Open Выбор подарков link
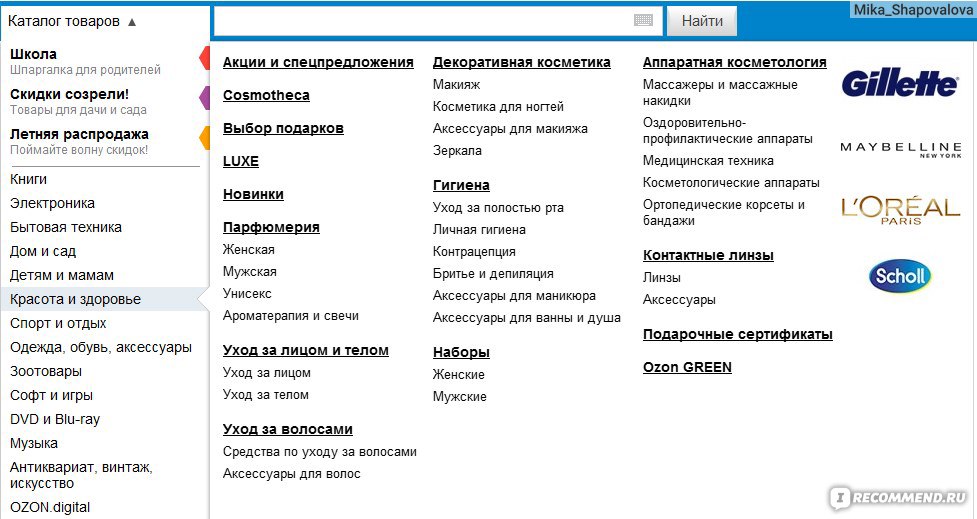The height and width of the screenshot is (519, 977). coord(284,128)
